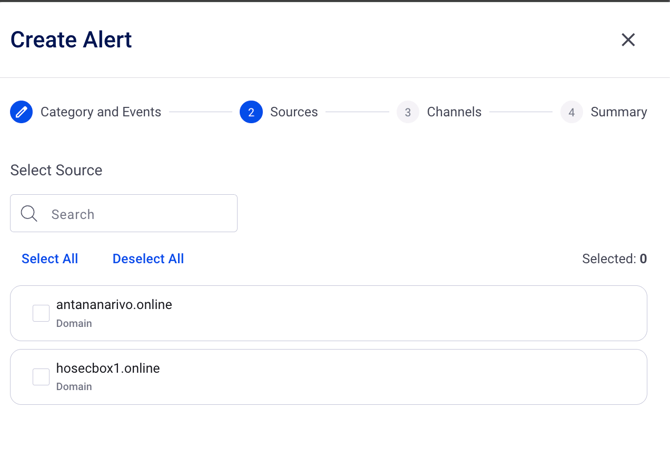Go back to Category and Events step
Screen dimensions: 670x458
tap(100, 112)
